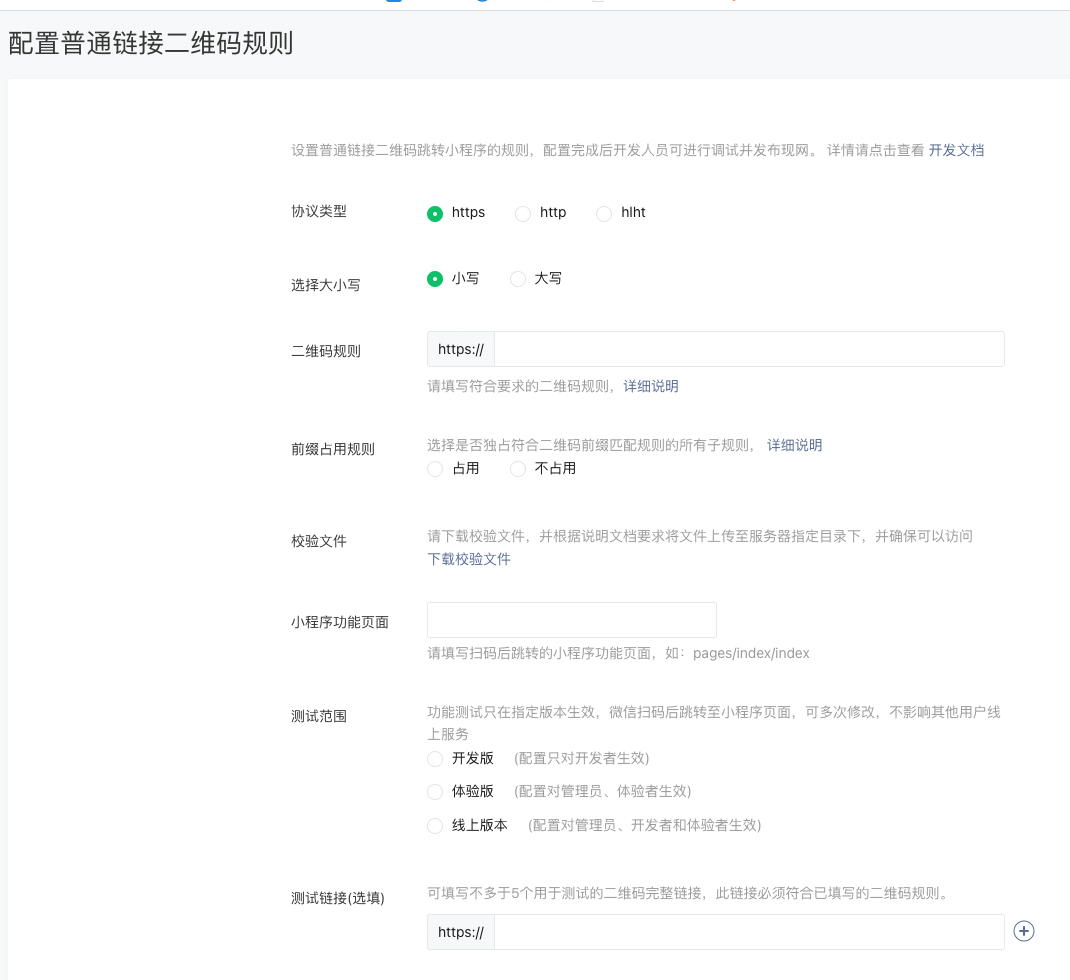Select 线上版本 test scope

(435, 826)
